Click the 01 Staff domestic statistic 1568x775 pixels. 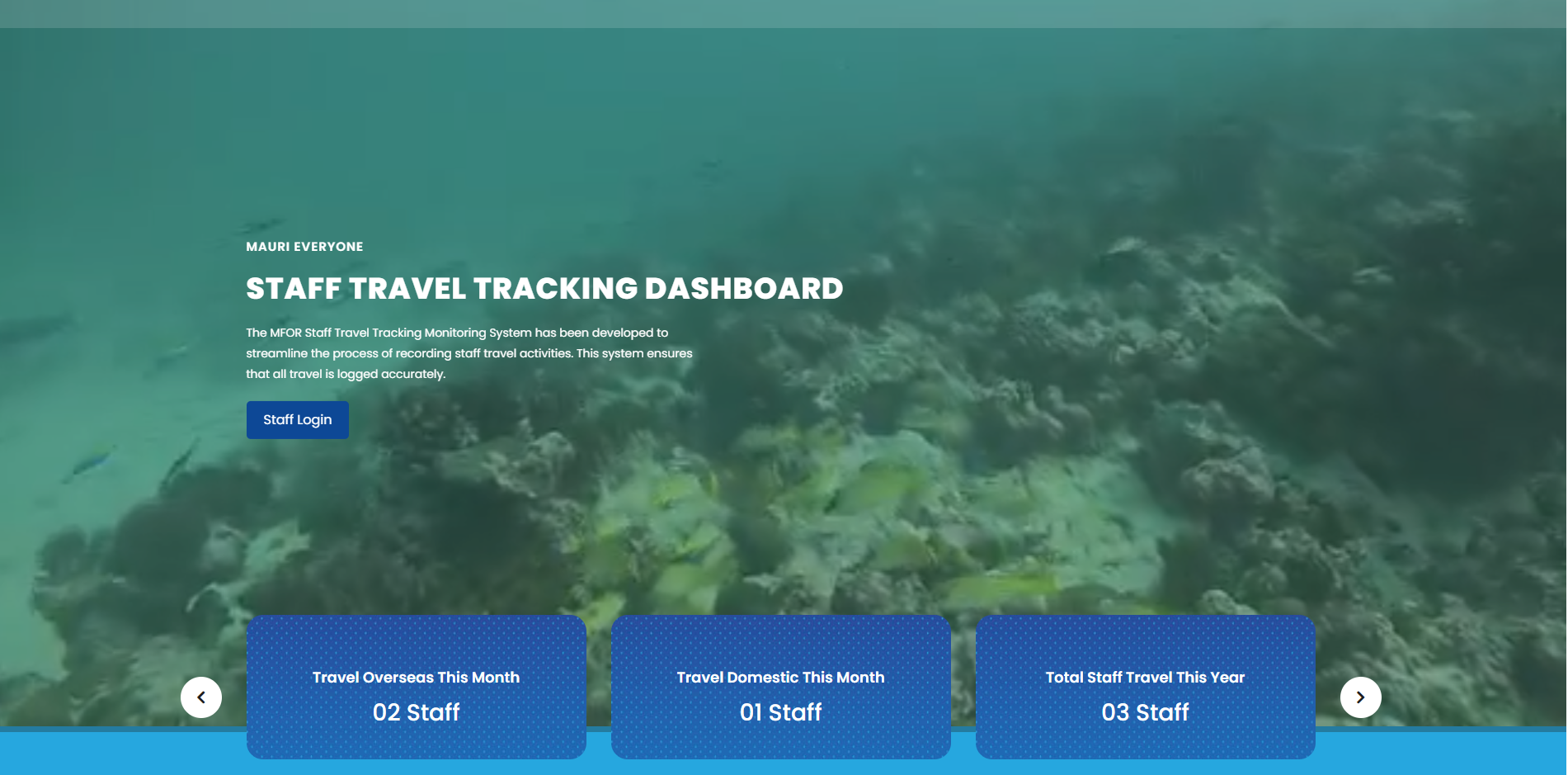coord(780,712)
